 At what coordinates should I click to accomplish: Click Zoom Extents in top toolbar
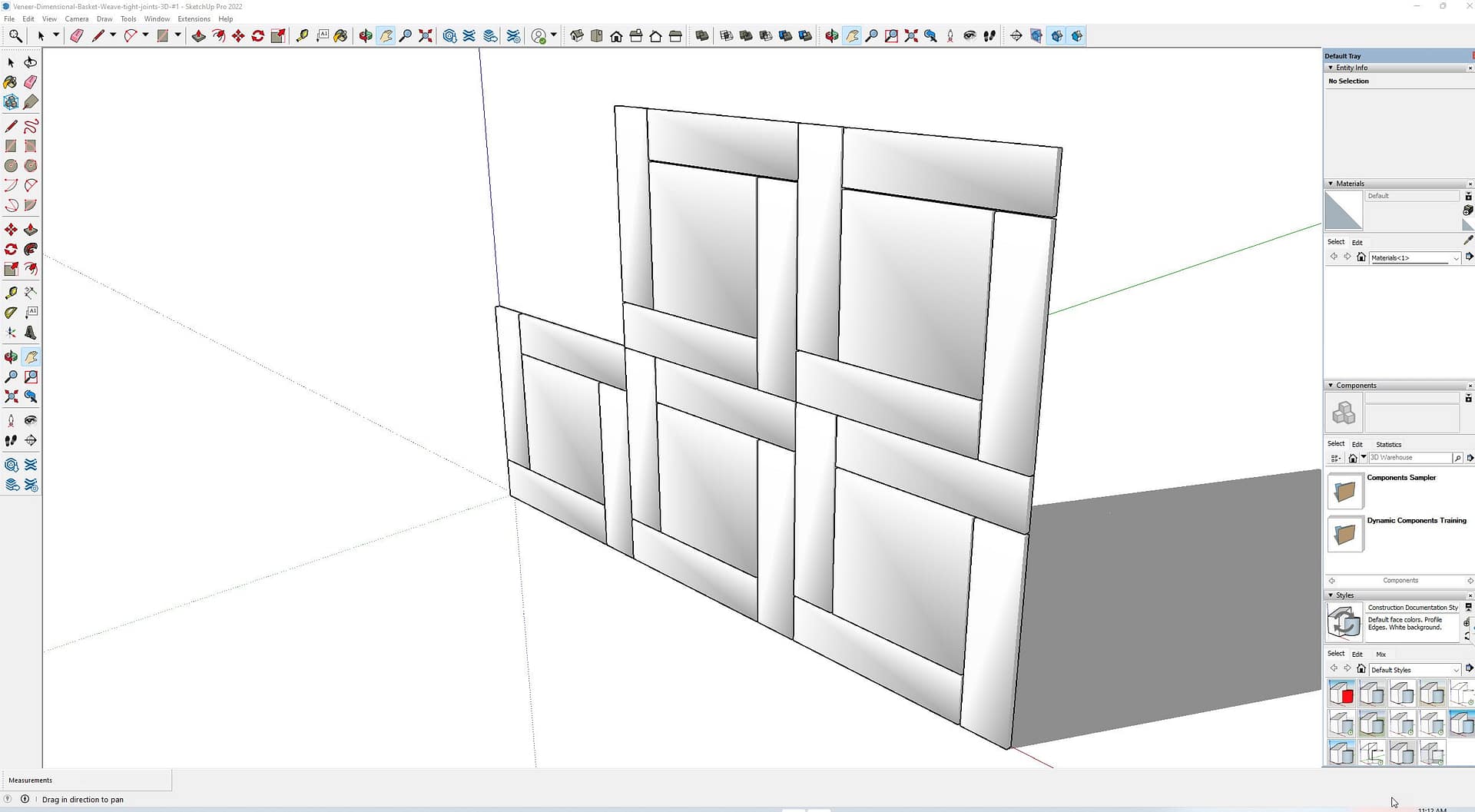(x=425, y=36)
